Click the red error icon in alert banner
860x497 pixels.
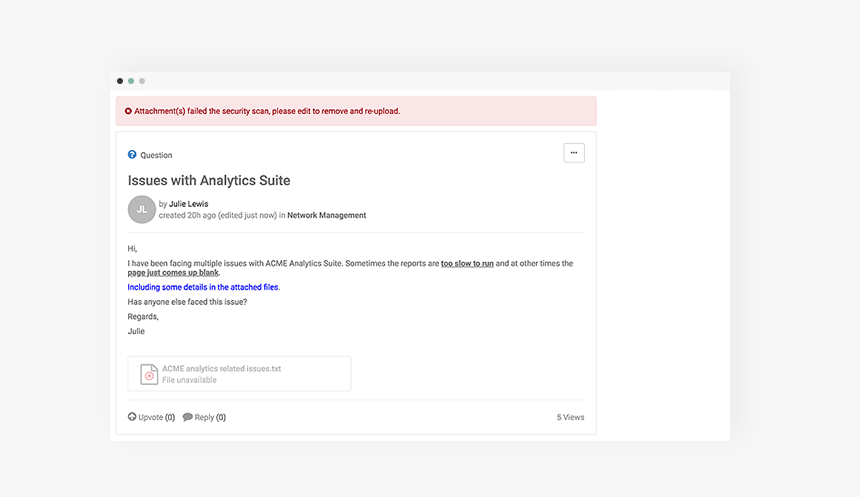[128, 111]
